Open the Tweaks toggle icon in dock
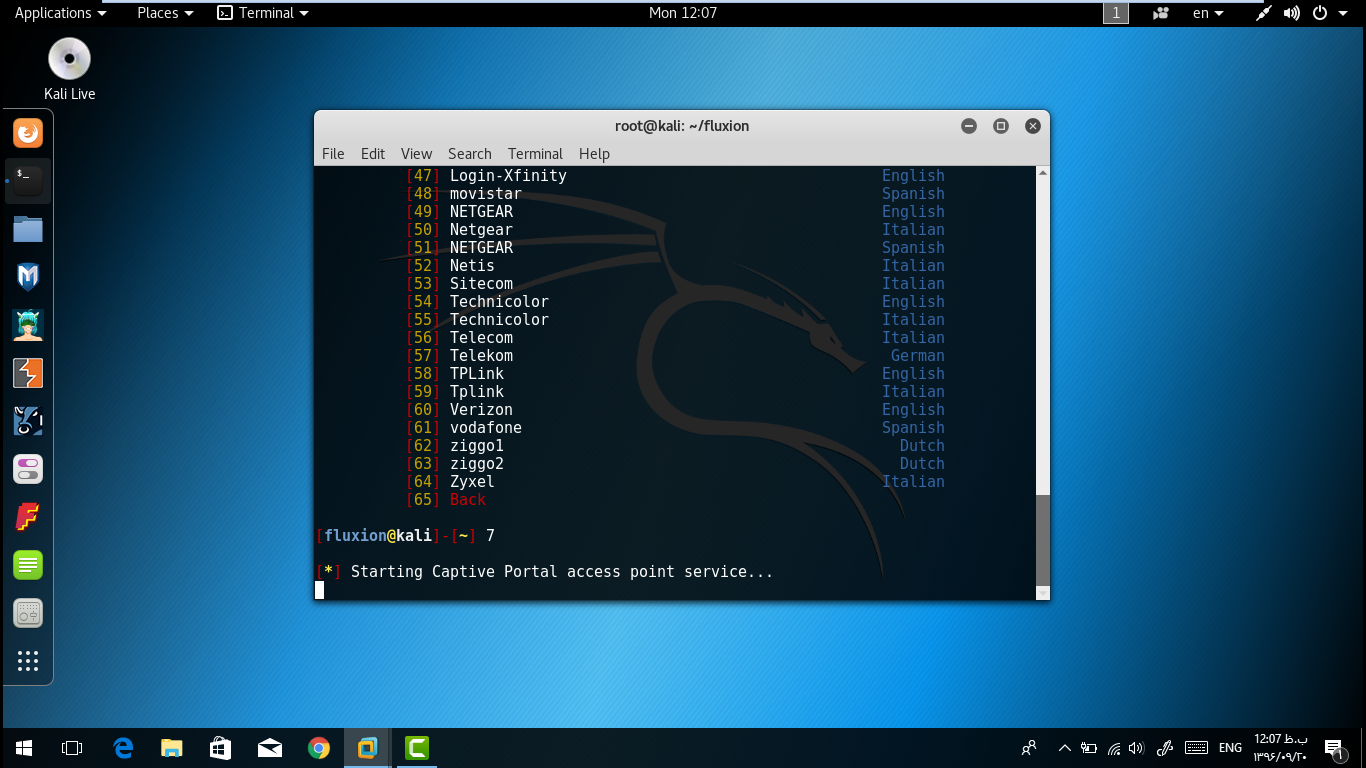The image size is (1366, 768). click(28, 469)
